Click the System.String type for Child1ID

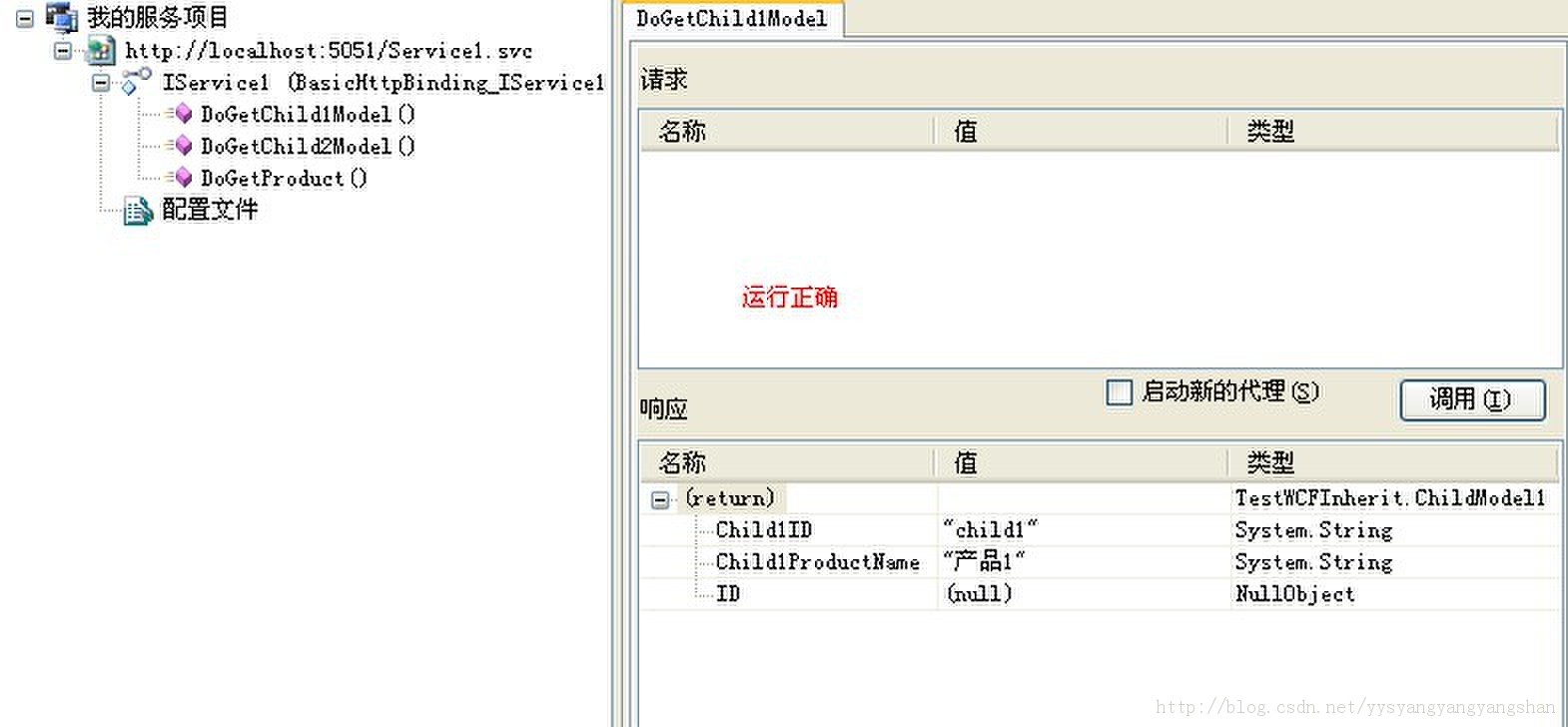point(1313,529)
